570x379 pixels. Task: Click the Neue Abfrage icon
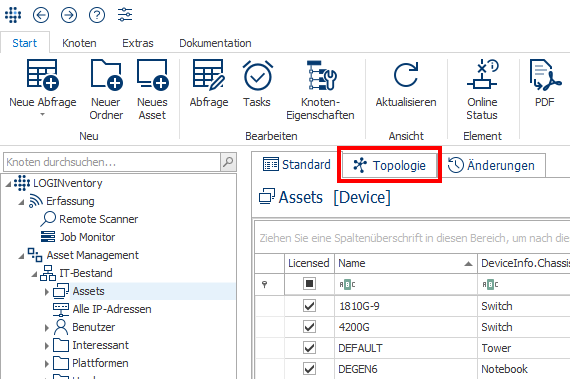[43, 75]
